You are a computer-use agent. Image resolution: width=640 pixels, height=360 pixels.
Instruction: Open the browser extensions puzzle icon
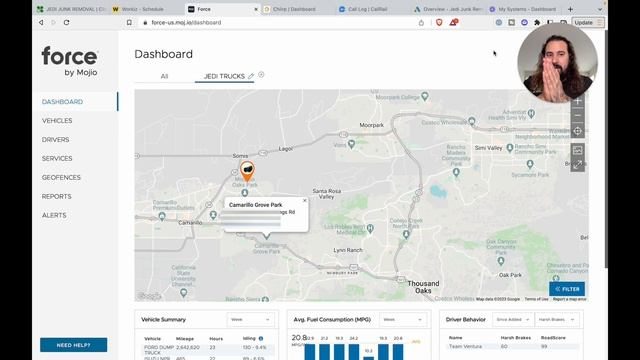(x=537, y=22)
